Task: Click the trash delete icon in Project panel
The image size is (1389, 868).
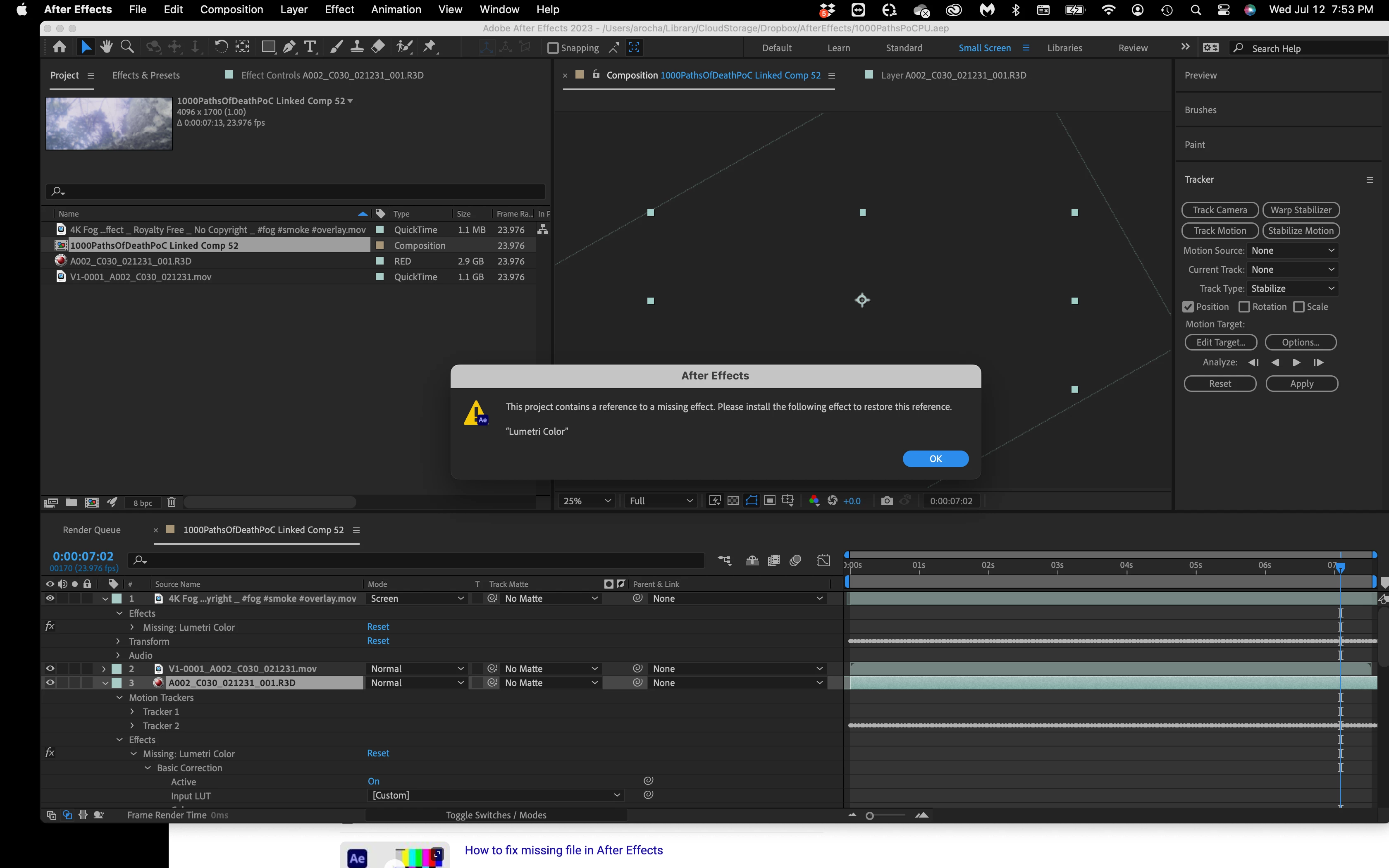Action: click(171, 502)
